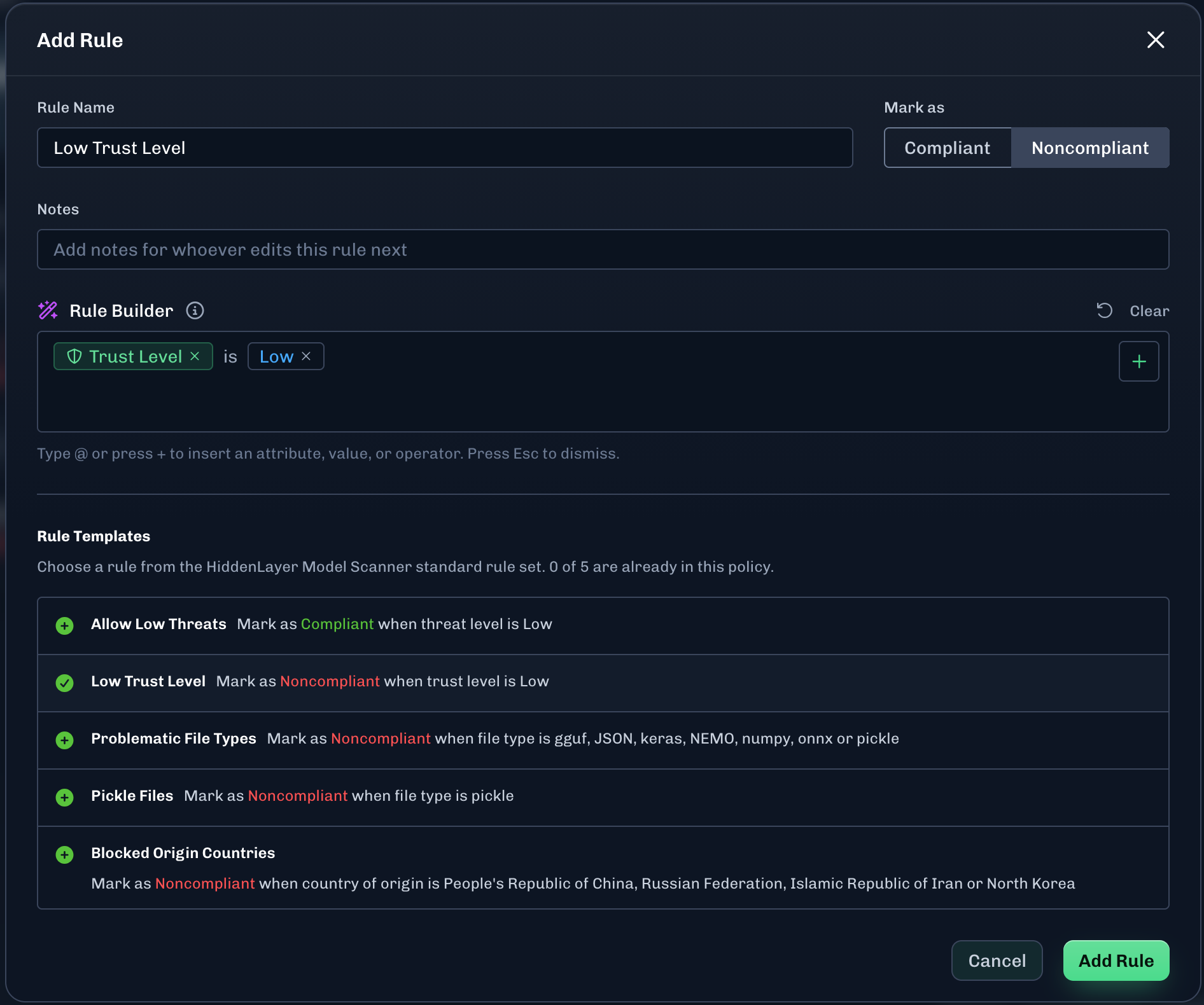Screen dimensions: 1204x1005
Task: Click the Low Trust Level checkmark icon
Action: click(64, 683)
